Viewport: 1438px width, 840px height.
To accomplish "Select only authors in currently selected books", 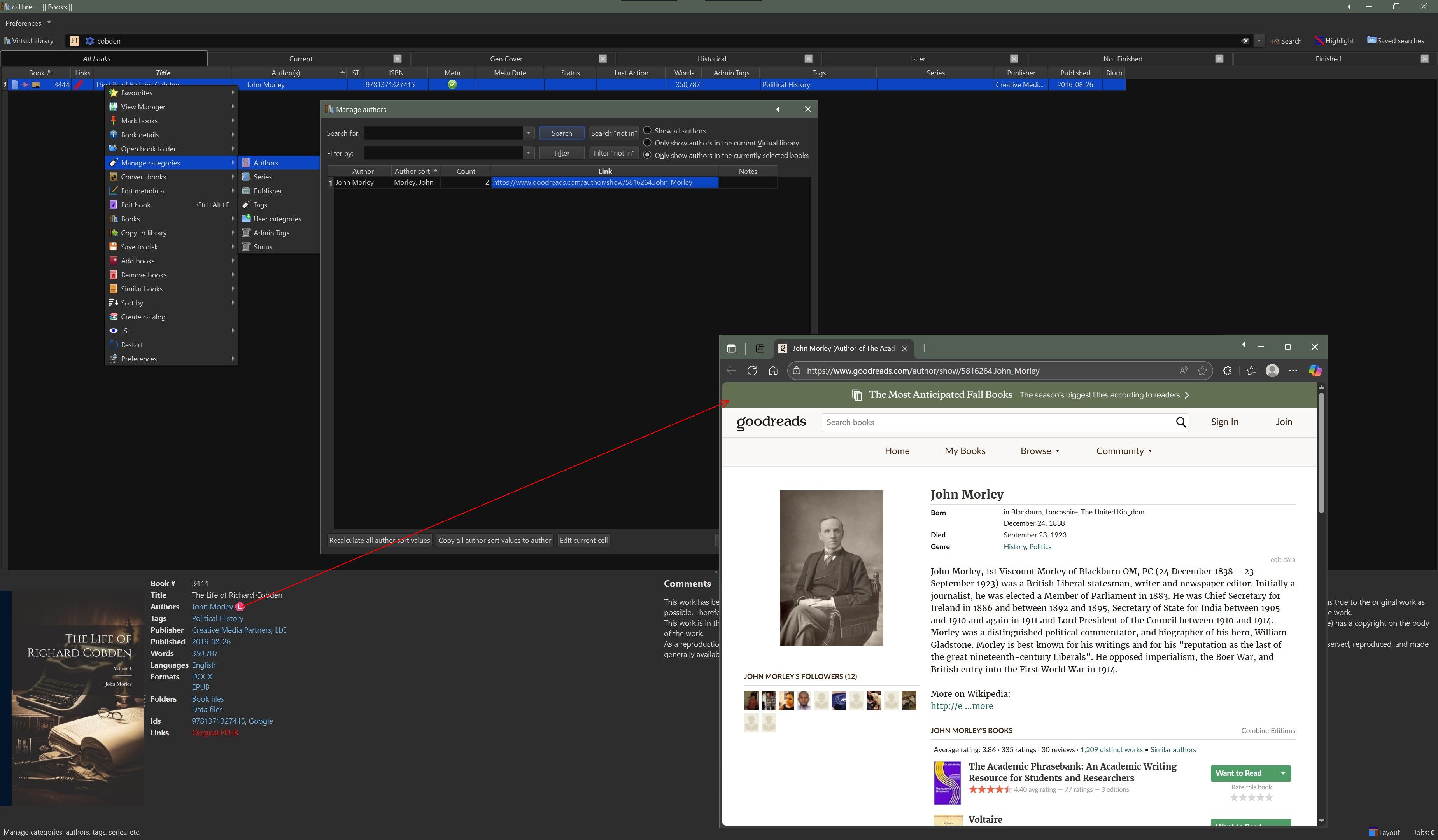I will [x=647, y=155].
